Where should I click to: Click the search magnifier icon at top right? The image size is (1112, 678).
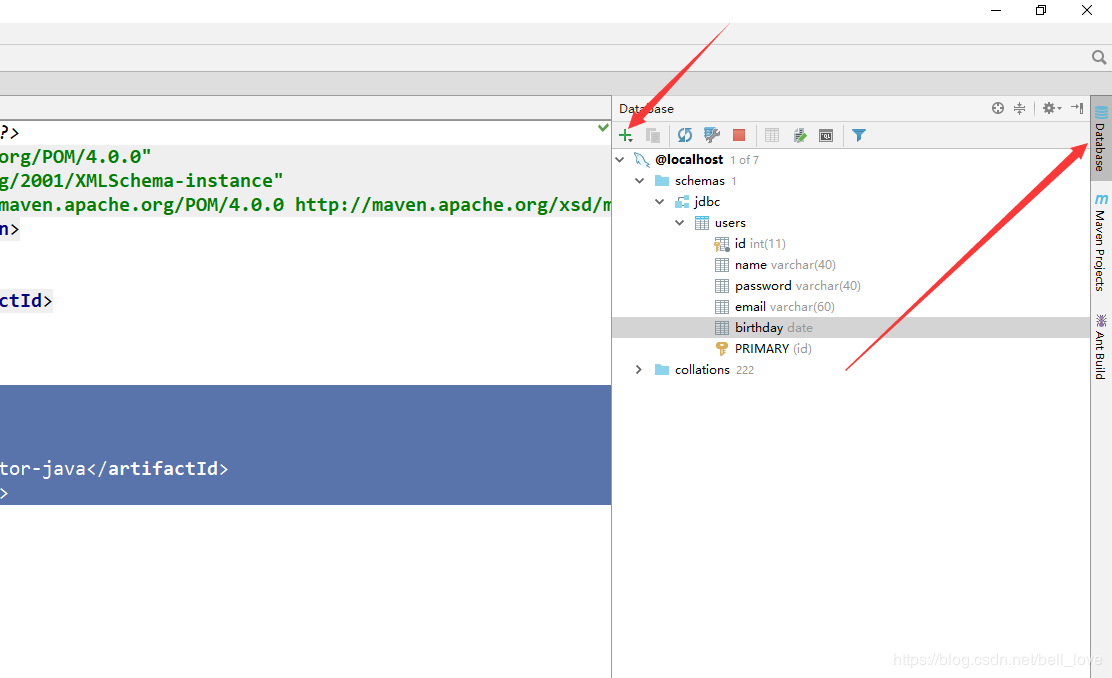(x=1099, y=57)
